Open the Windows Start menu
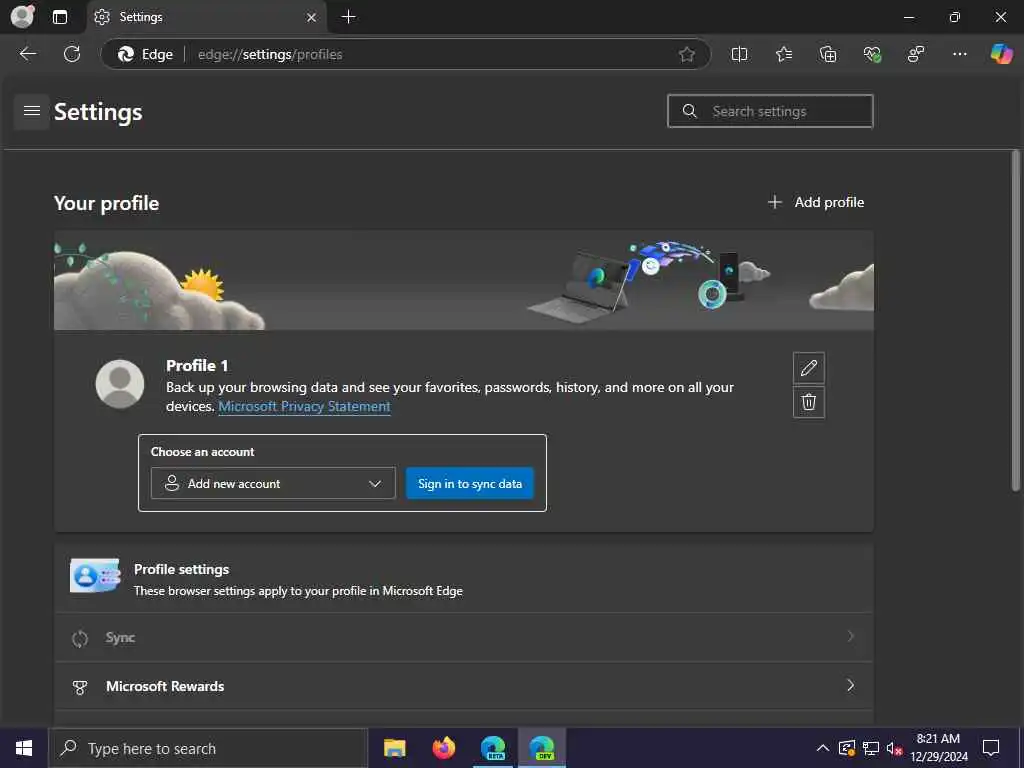 (24, 748)
